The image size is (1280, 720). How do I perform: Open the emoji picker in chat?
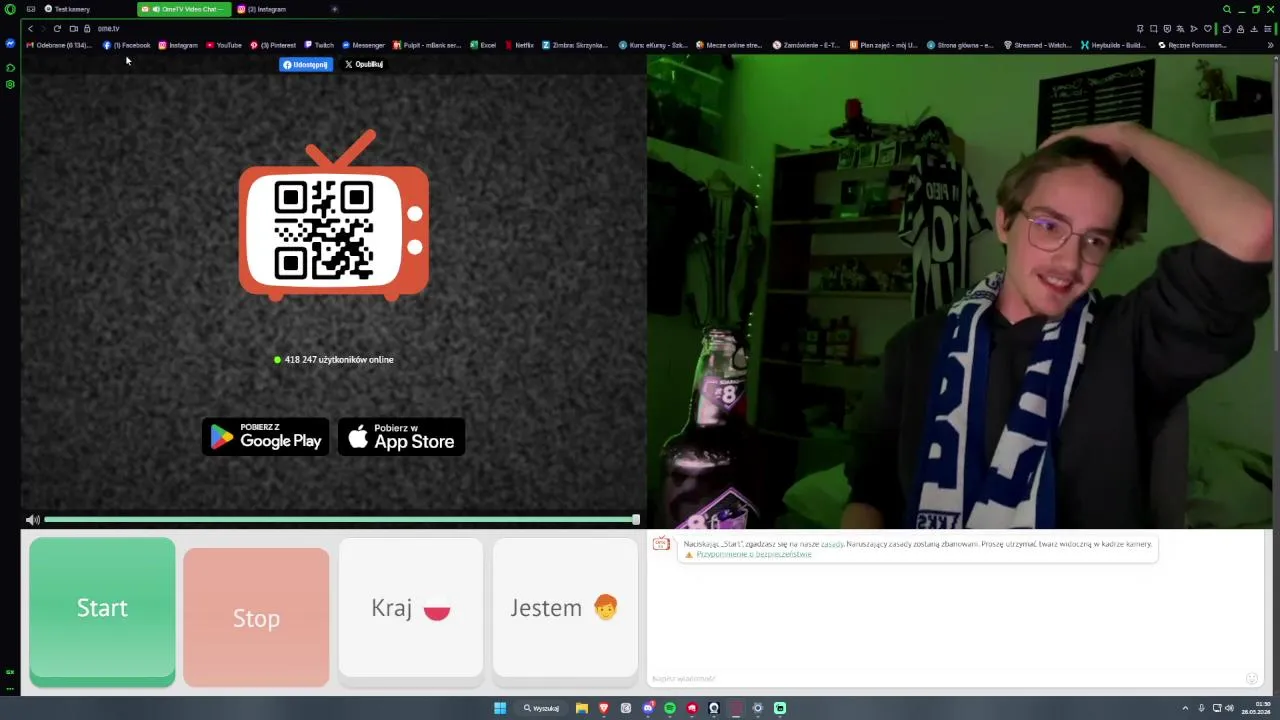[1251, 679]
